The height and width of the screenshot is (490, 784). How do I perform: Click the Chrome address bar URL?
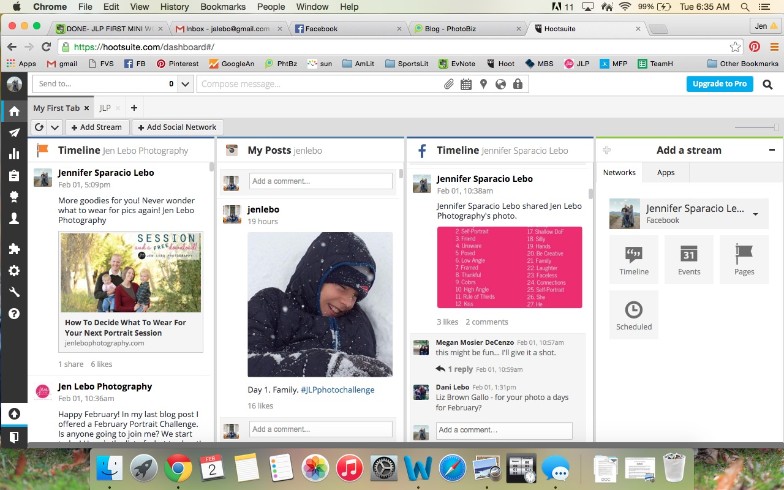click(x=144, y=47)
